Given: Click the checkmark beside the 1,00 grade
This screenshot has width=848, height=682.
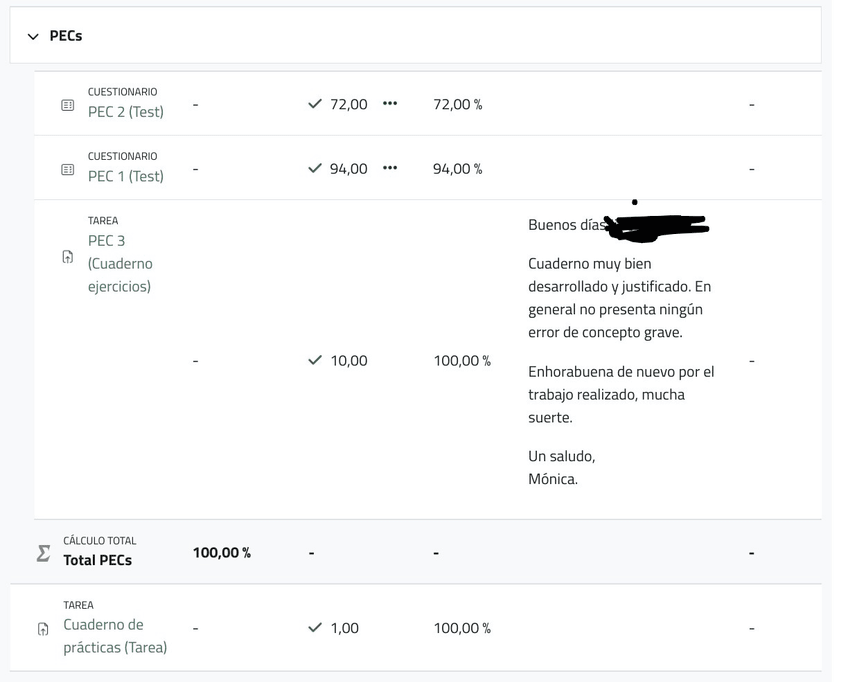Looking at the screenshot, I should [316, 628].
